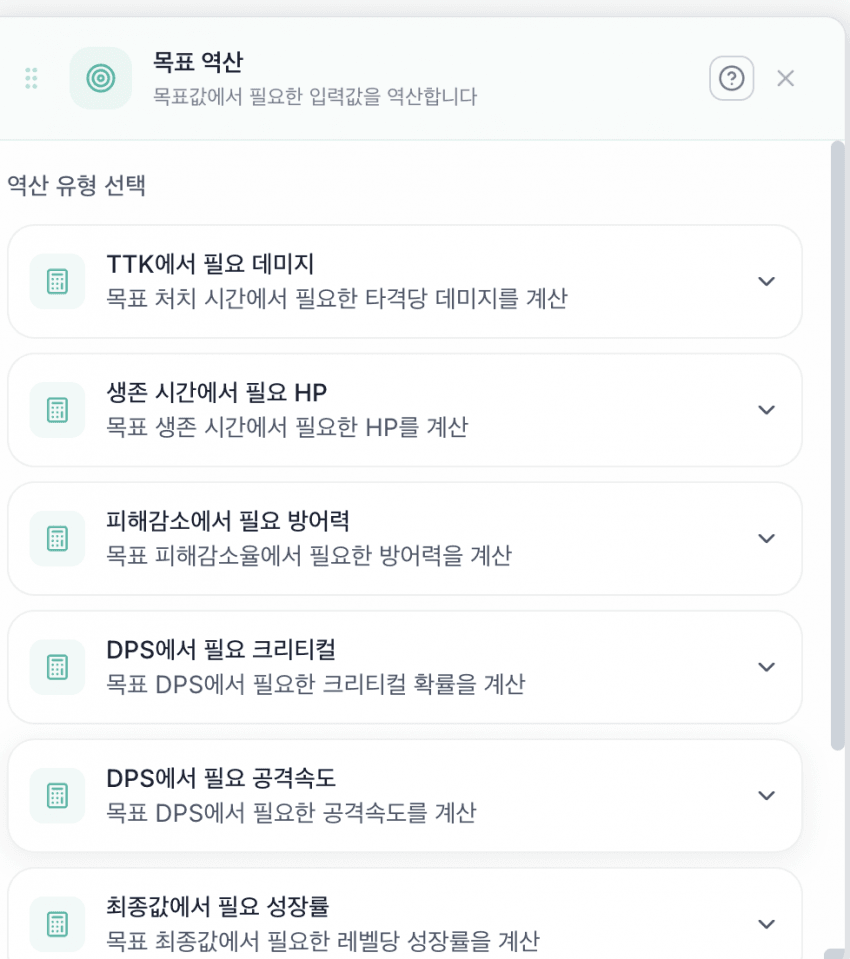Select the 피해감소에서 필요 방어력 title
Viewport: 850px width, 959px height.
coord(227,520)
